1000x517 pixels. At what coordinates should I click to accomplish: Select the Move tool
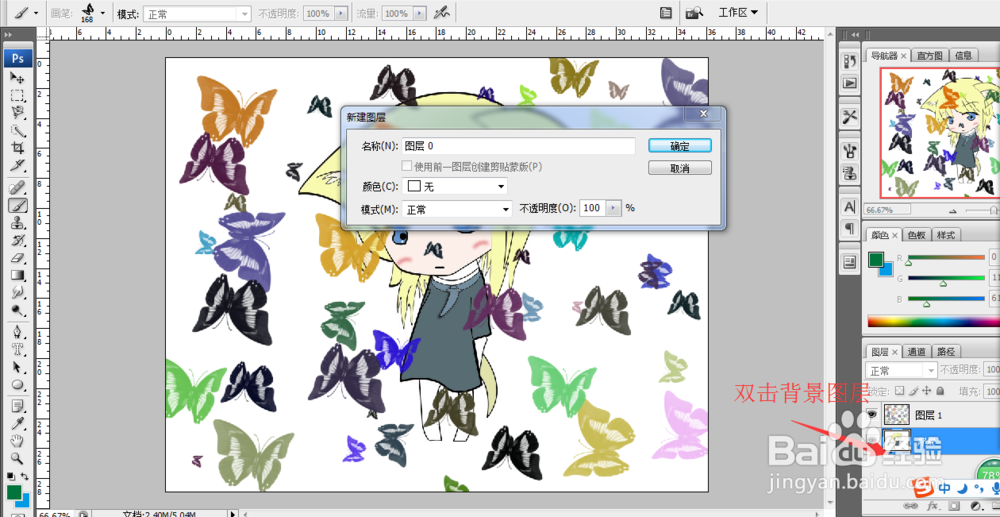[18, 78]
